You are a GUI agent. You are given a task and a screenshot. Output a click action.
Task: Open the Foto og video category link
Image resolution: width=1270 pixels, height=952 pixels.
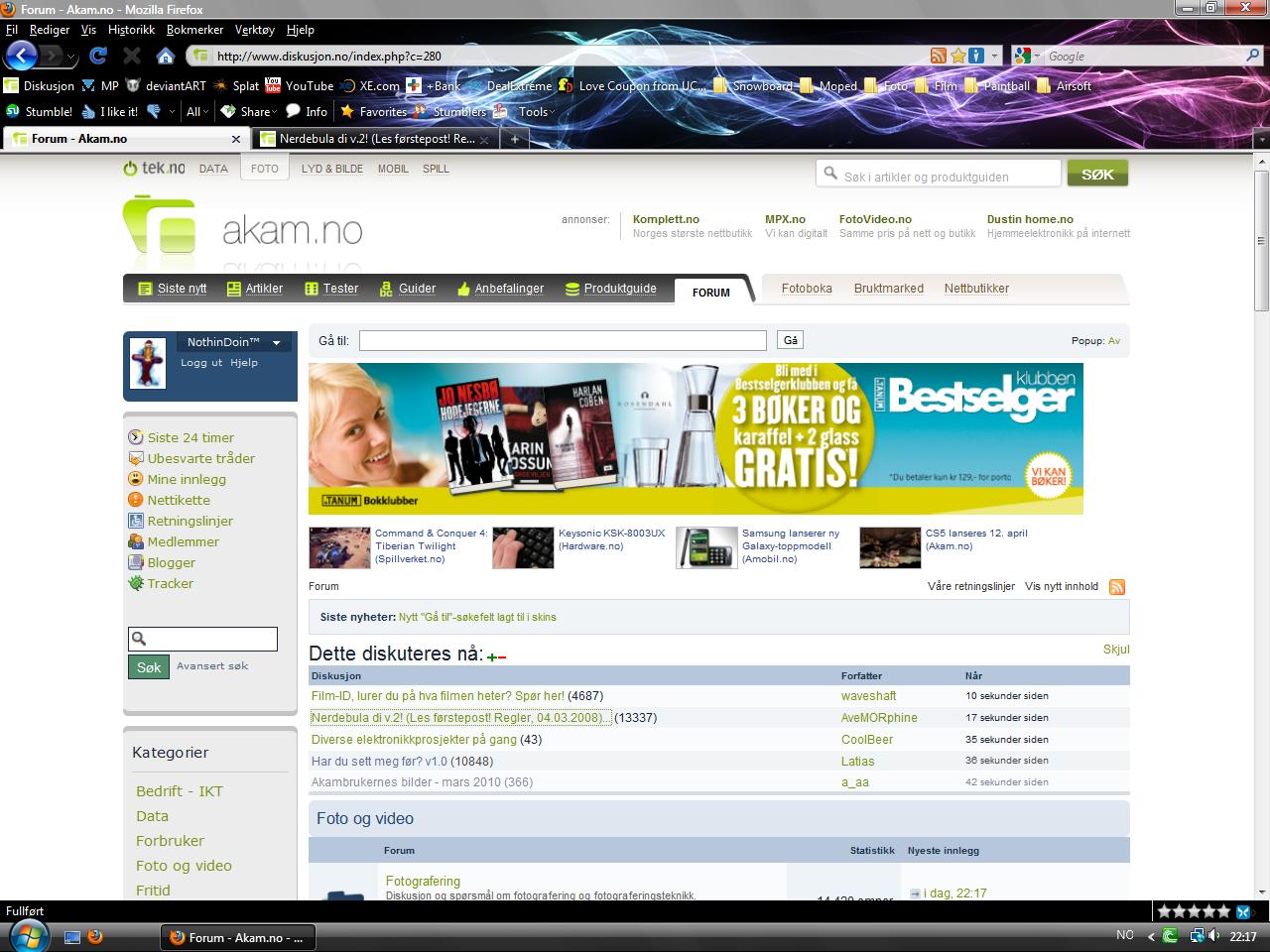[x=184, y=866]
